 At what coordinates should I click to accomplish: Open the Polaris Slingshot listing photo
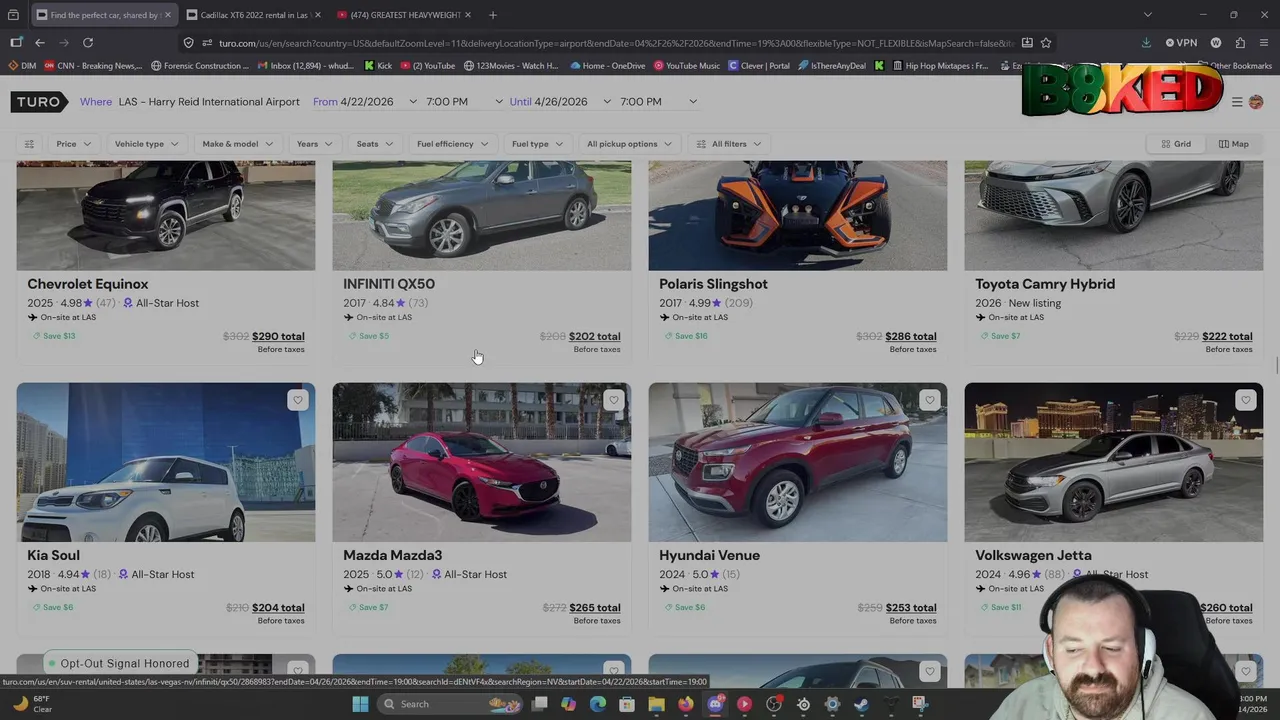pyautogui.click(x=798, y=215)
